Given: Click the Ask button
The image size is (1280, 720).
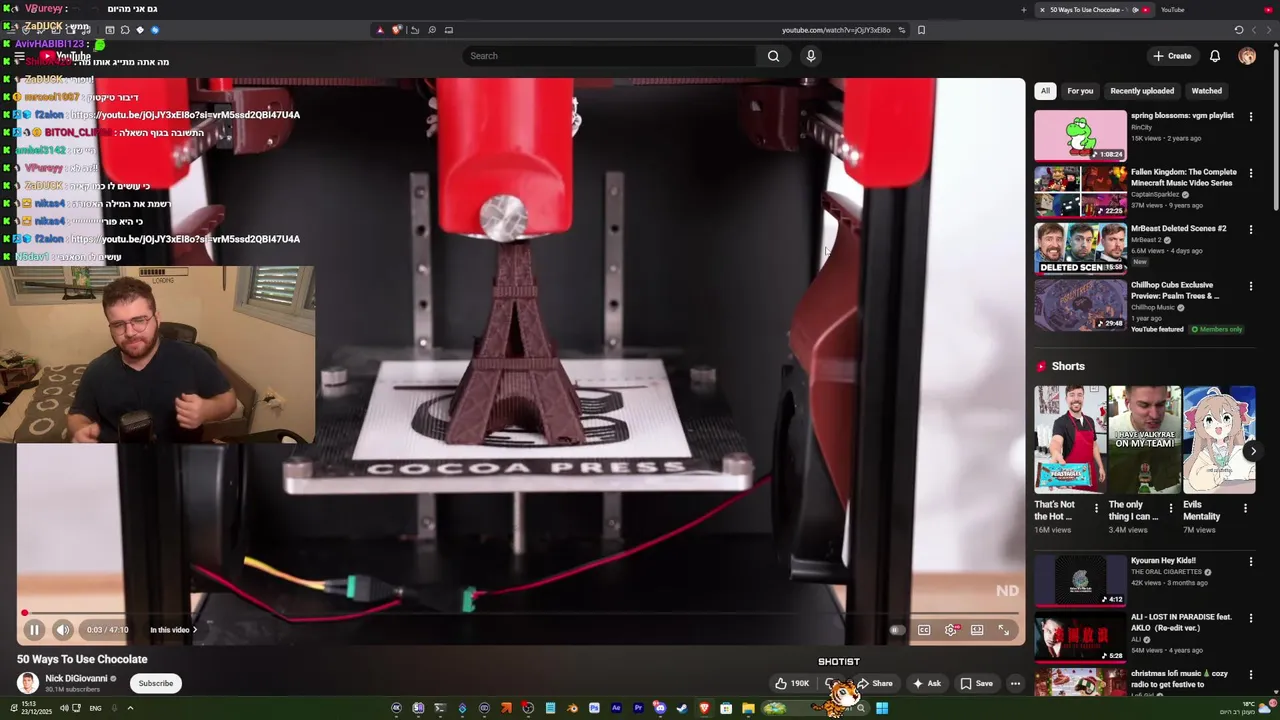Looking at the screenshot, I should tap(927, 684).
